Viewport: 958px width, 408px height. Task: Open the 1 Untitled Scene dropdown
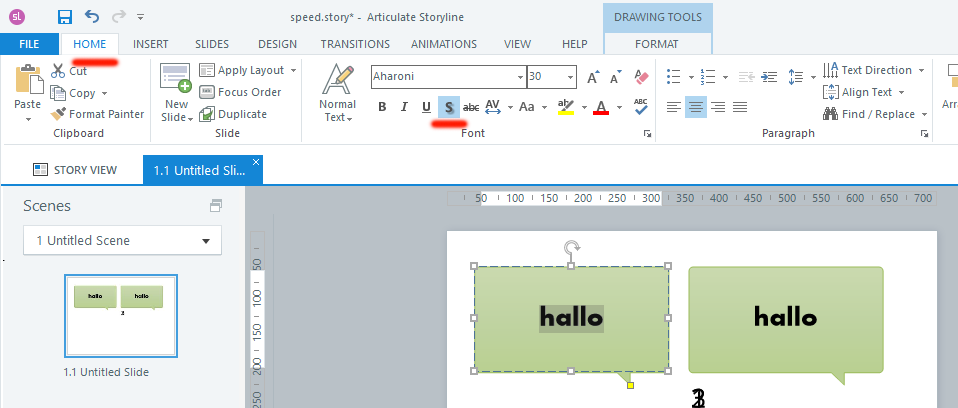[x=122, y=241]
